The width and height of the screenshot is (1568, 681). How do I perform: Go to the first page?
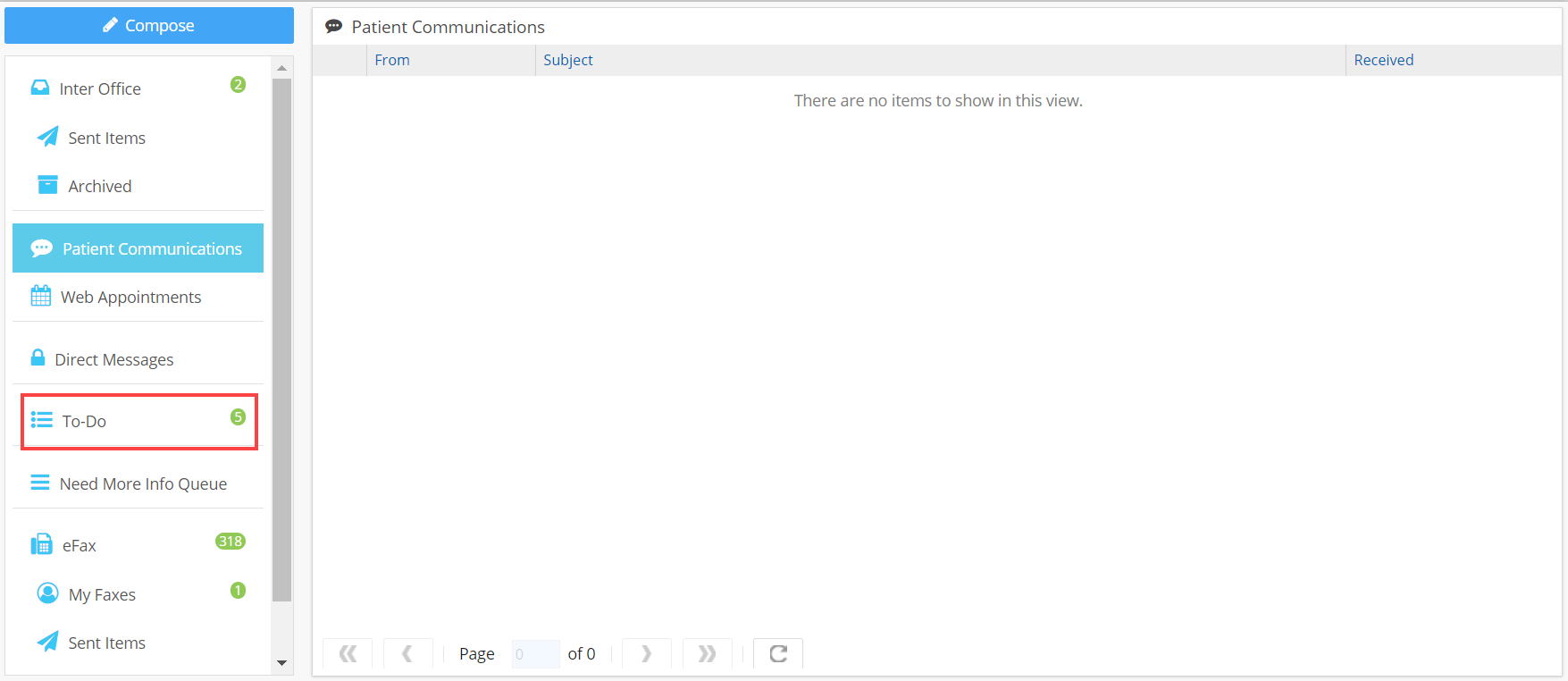click(x=348, y=653)
